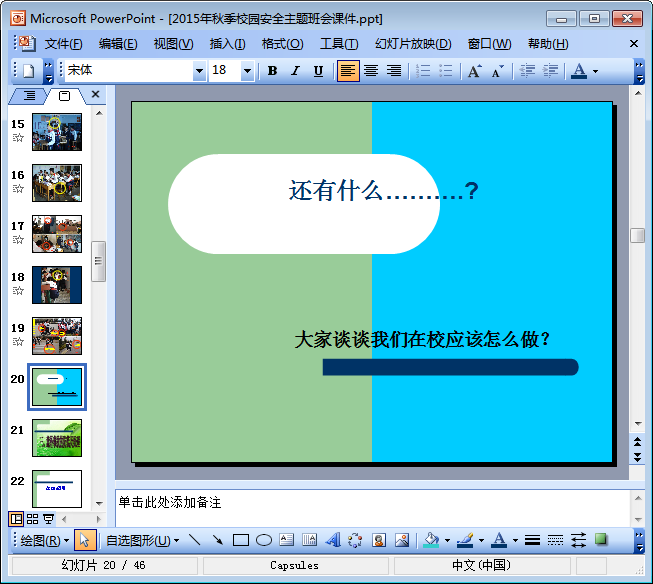Apply bulleted list formatting

click(446, 71)
